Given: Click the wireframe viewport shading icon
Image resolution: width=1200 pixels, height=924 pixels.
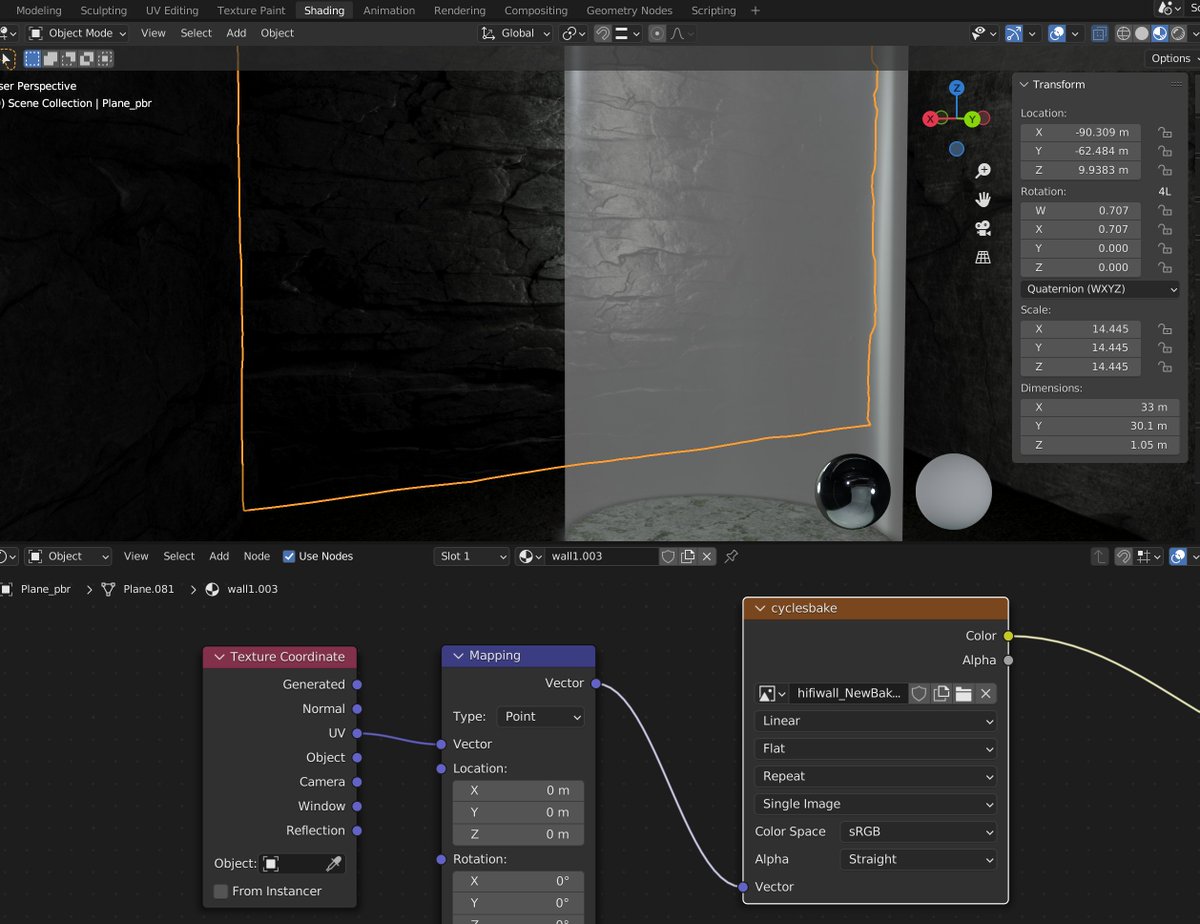Looking at the screenshot, I should coord(1123,33).
